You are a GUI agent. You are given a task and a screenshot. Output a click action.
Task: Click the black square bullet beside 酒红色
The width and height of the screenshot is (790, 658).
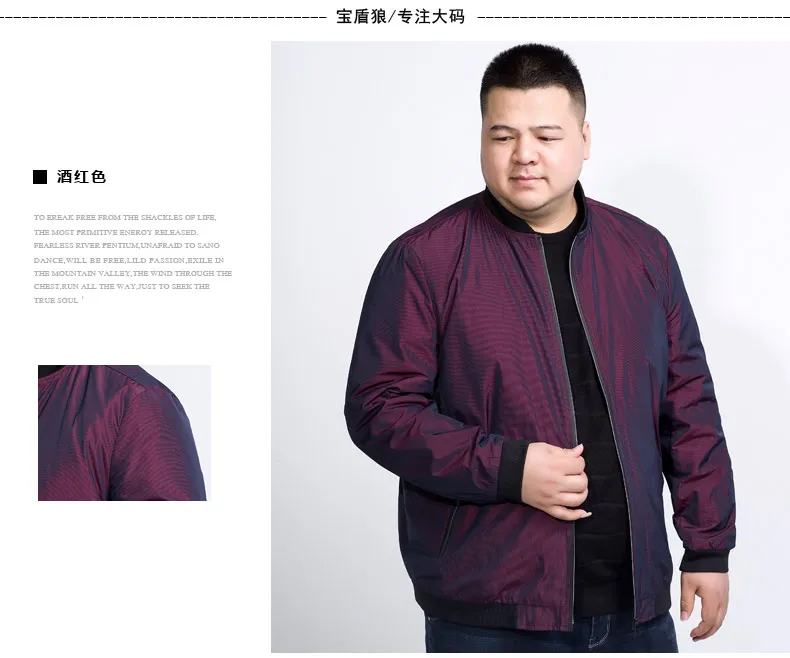40,177
